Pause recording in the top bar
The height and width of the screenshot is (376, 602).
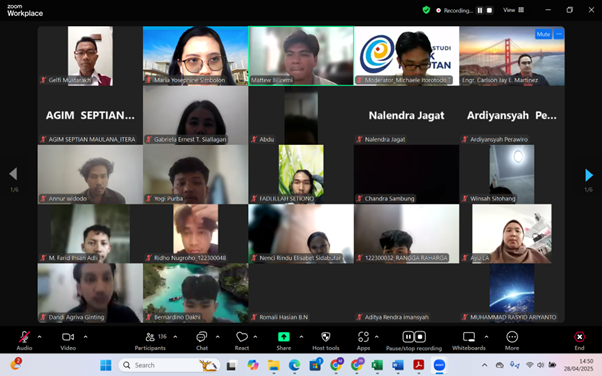tap(480, 10)
